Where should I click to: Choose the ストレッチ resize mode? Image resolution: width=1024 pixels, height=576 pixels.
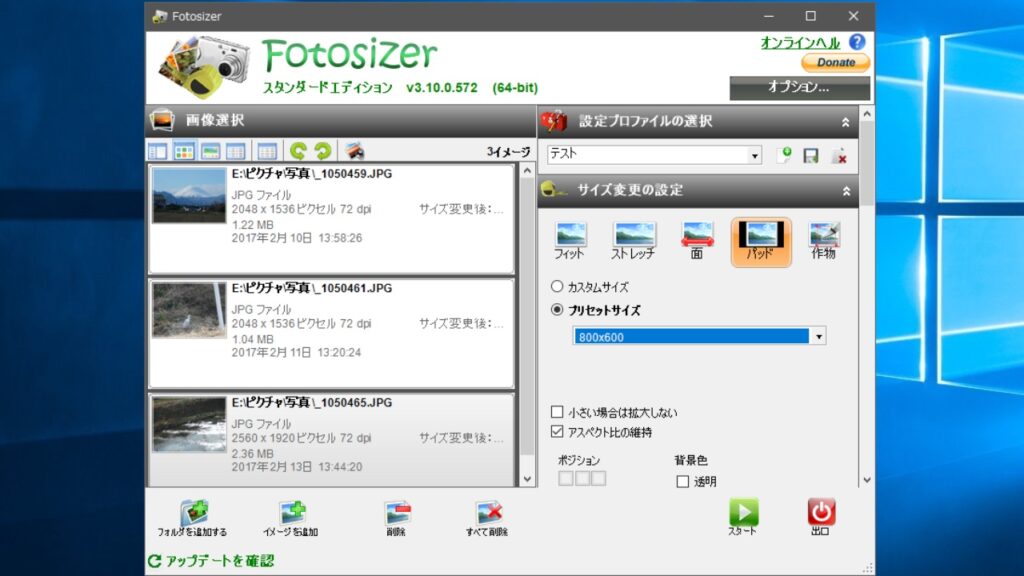coord(633,241)
